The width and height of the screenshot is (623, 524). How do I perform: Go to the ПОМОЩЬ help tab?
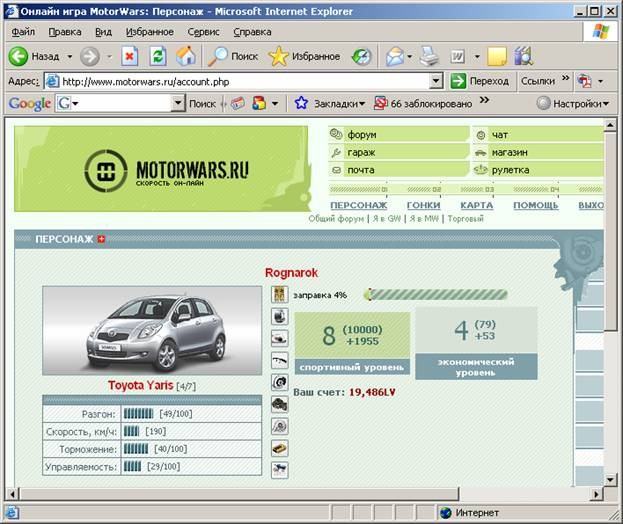(536, 205)
